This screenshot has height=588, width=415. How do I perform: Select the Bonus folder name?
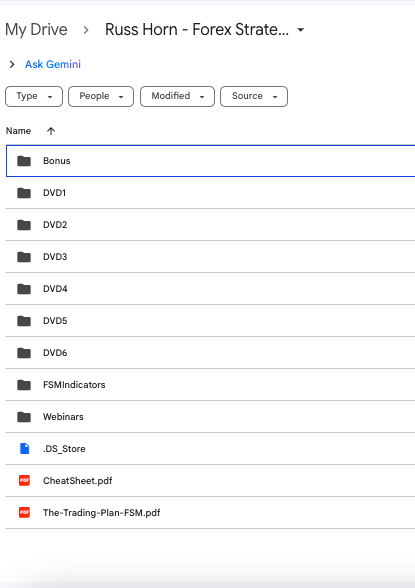coord(57,161)
